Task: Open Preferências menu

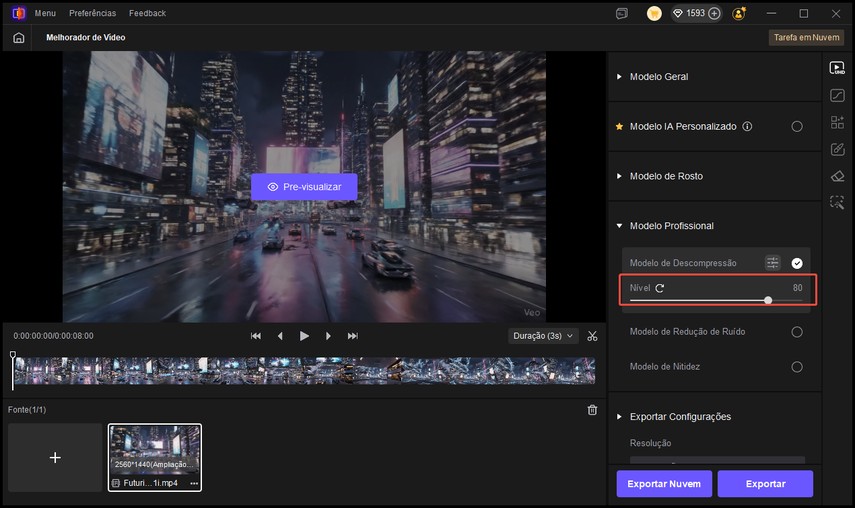Action: click(92, 13)
